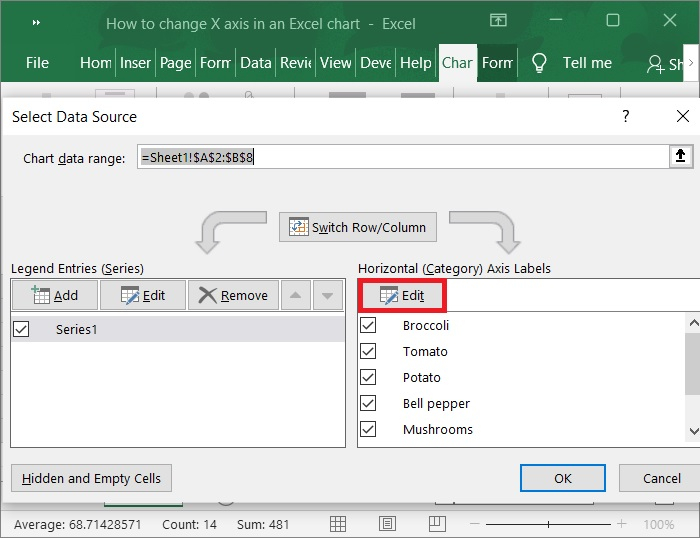This screenshot has width=700, height=538.
Task: Open the File menu tab
Action: point(37,62)
